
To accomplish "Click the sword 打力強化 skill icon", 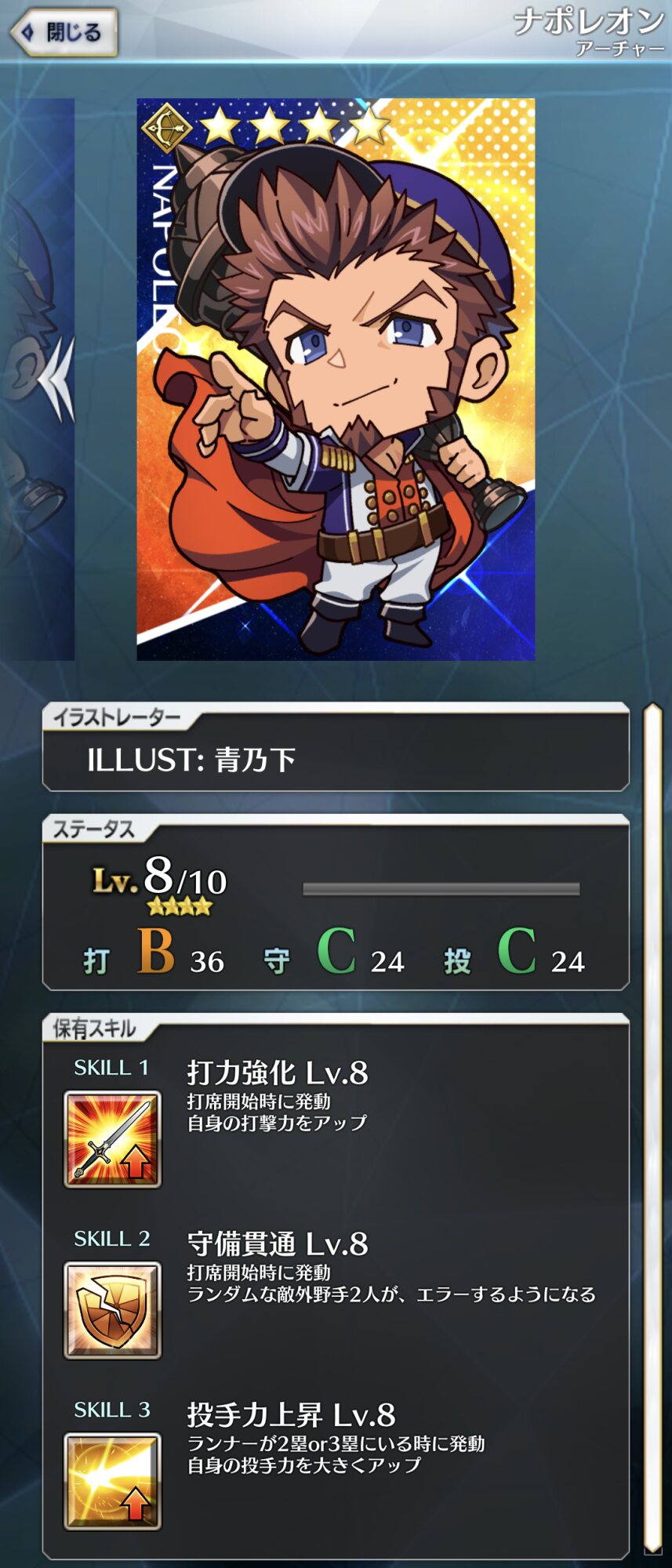I will point(112,1138).
